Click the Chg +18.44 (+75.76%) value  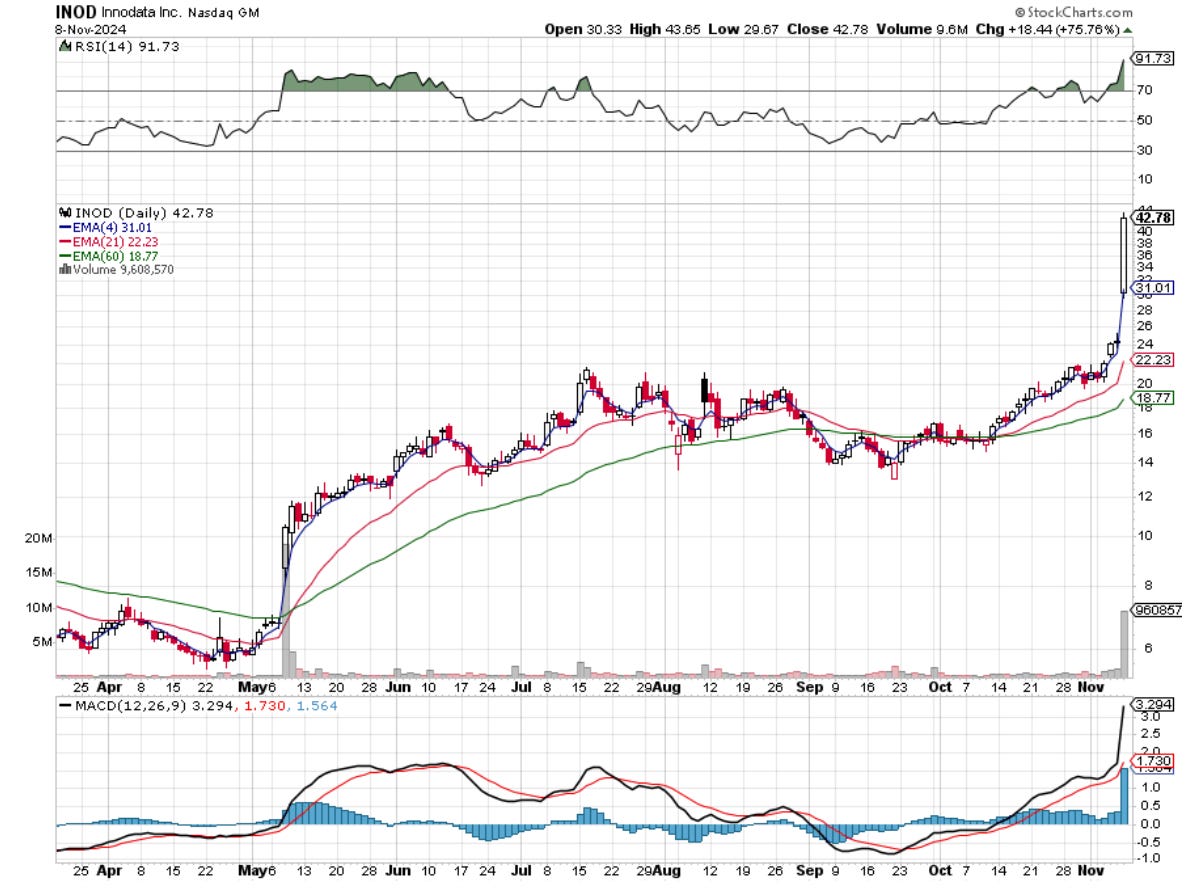[x=1048, y=30]
